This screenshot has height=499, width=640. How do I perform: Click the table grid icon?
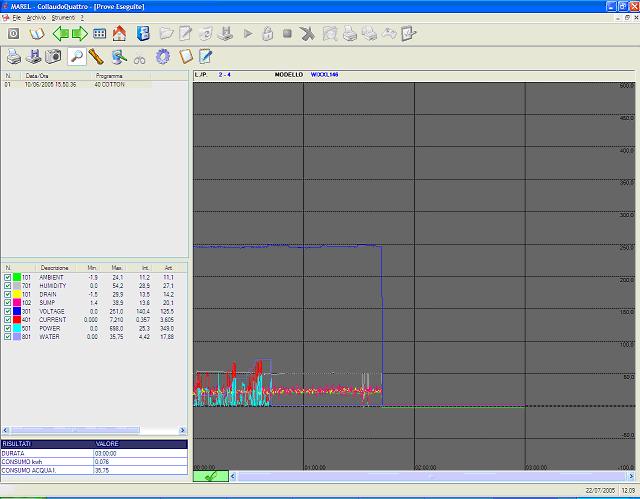(99, 33)
